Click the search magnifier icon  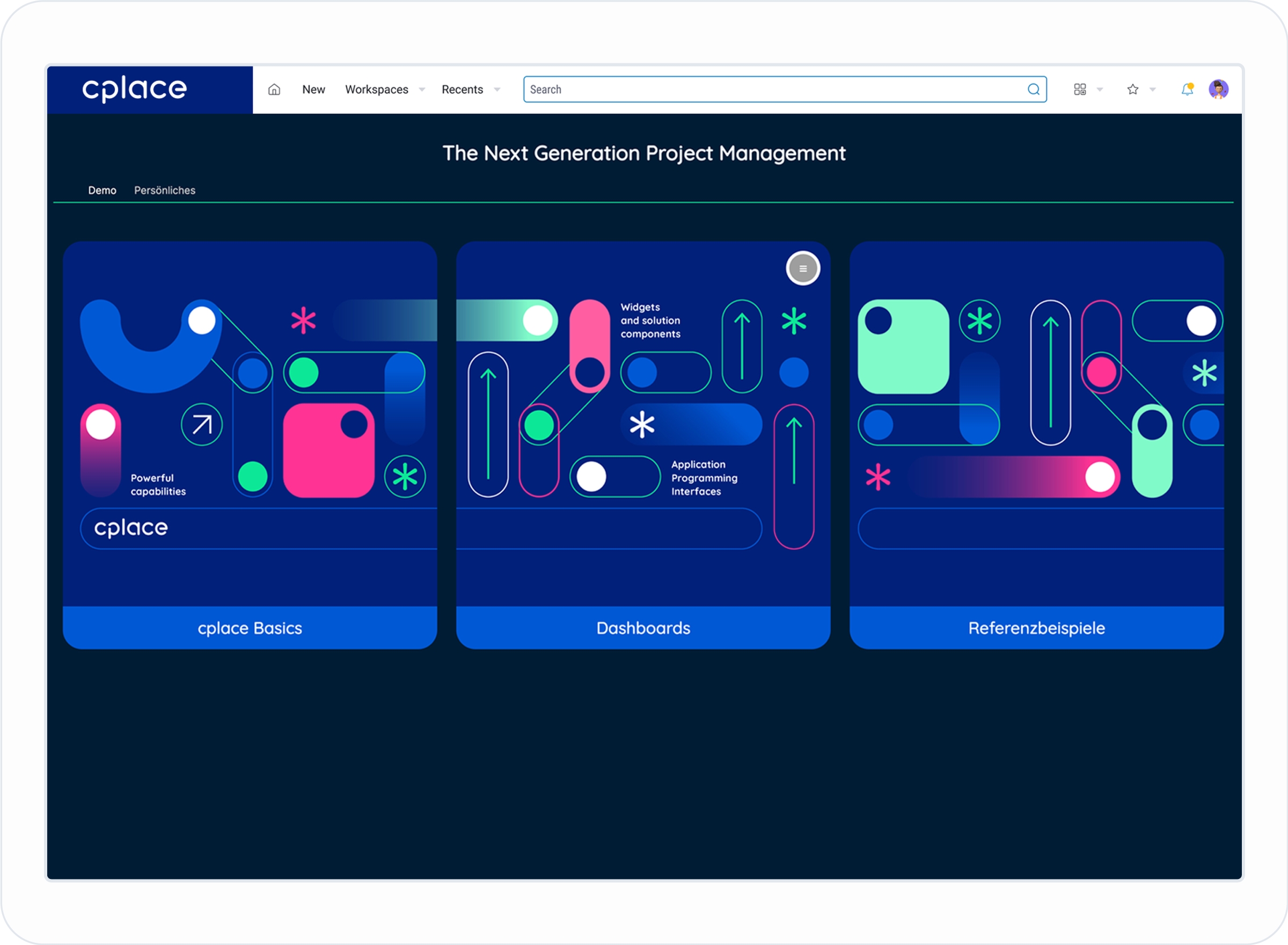[1033, 89]
